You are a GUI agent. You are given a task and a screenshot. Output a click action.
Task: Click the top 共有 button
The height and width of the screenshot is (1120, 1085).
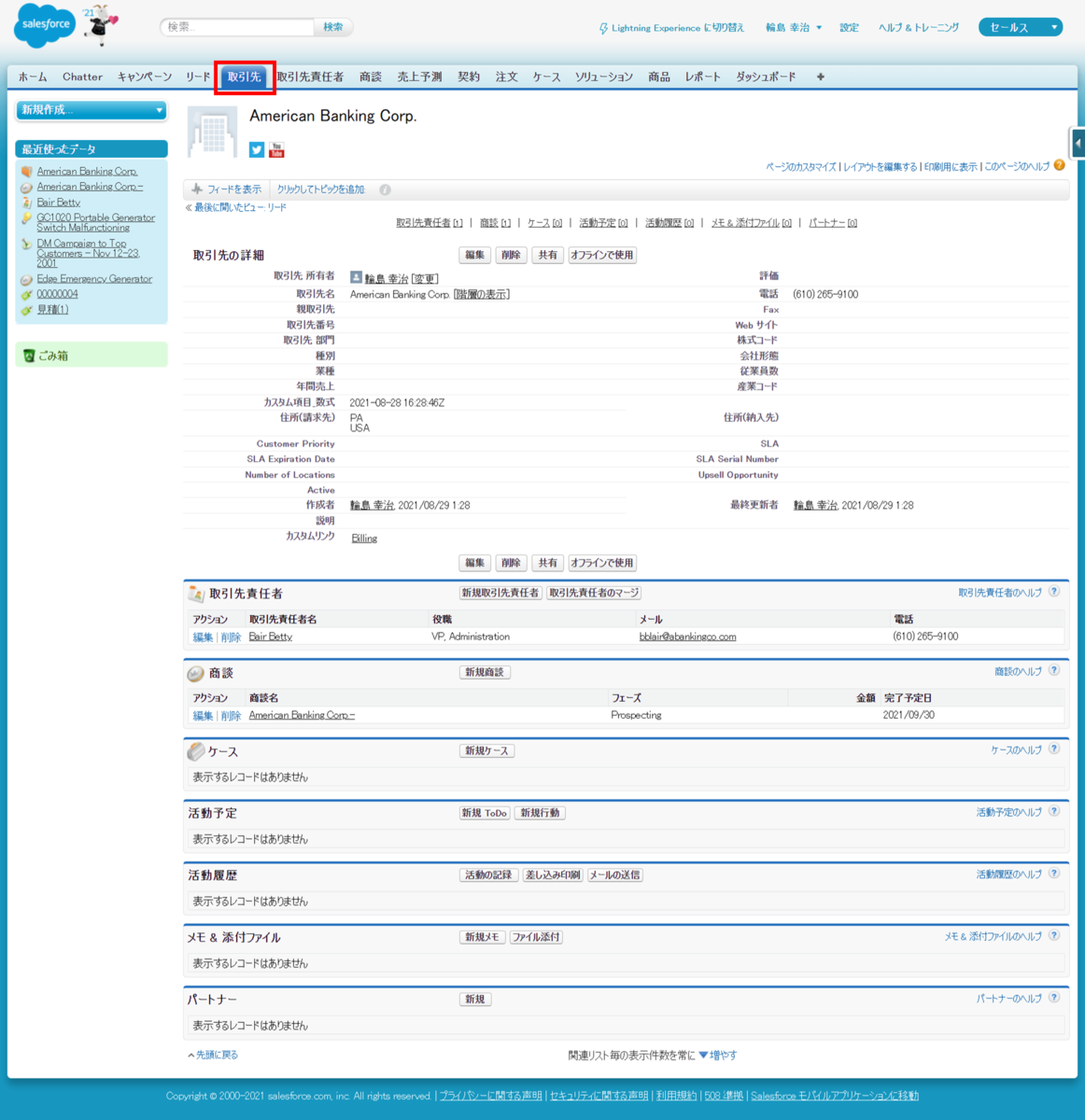(x=547, y=255)
